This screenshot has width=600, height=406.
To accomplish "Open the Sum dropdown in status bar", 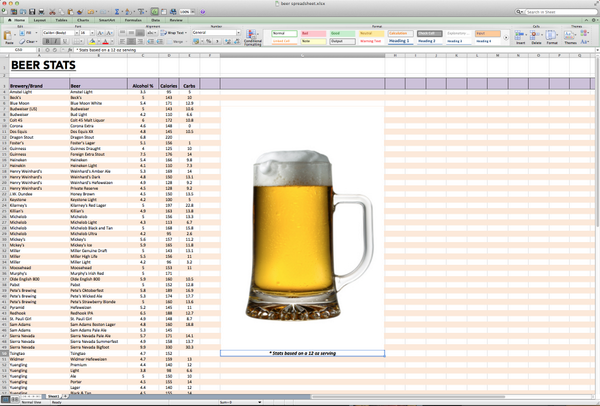I will point(260,402).
